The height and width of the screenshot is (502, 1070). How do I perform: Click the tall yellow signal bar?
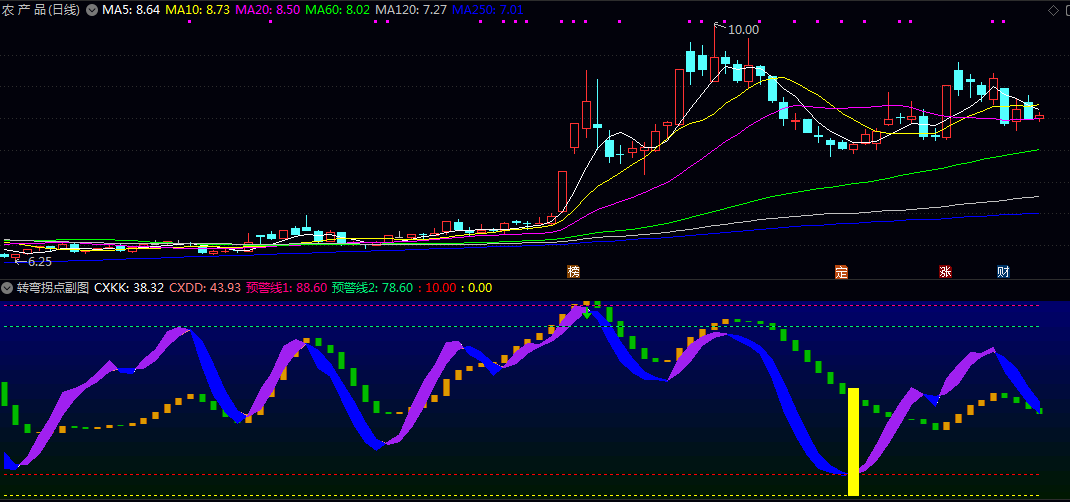[x=853, y=440]
